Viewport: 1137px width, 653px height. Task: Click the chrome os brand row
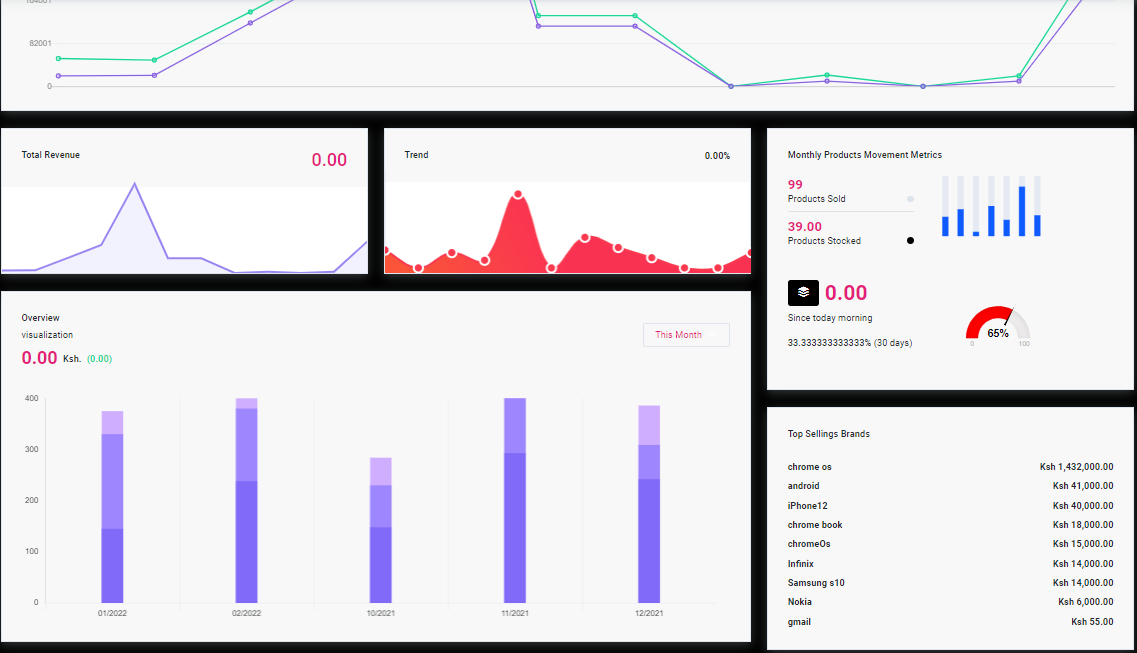(x=809, y=467)
